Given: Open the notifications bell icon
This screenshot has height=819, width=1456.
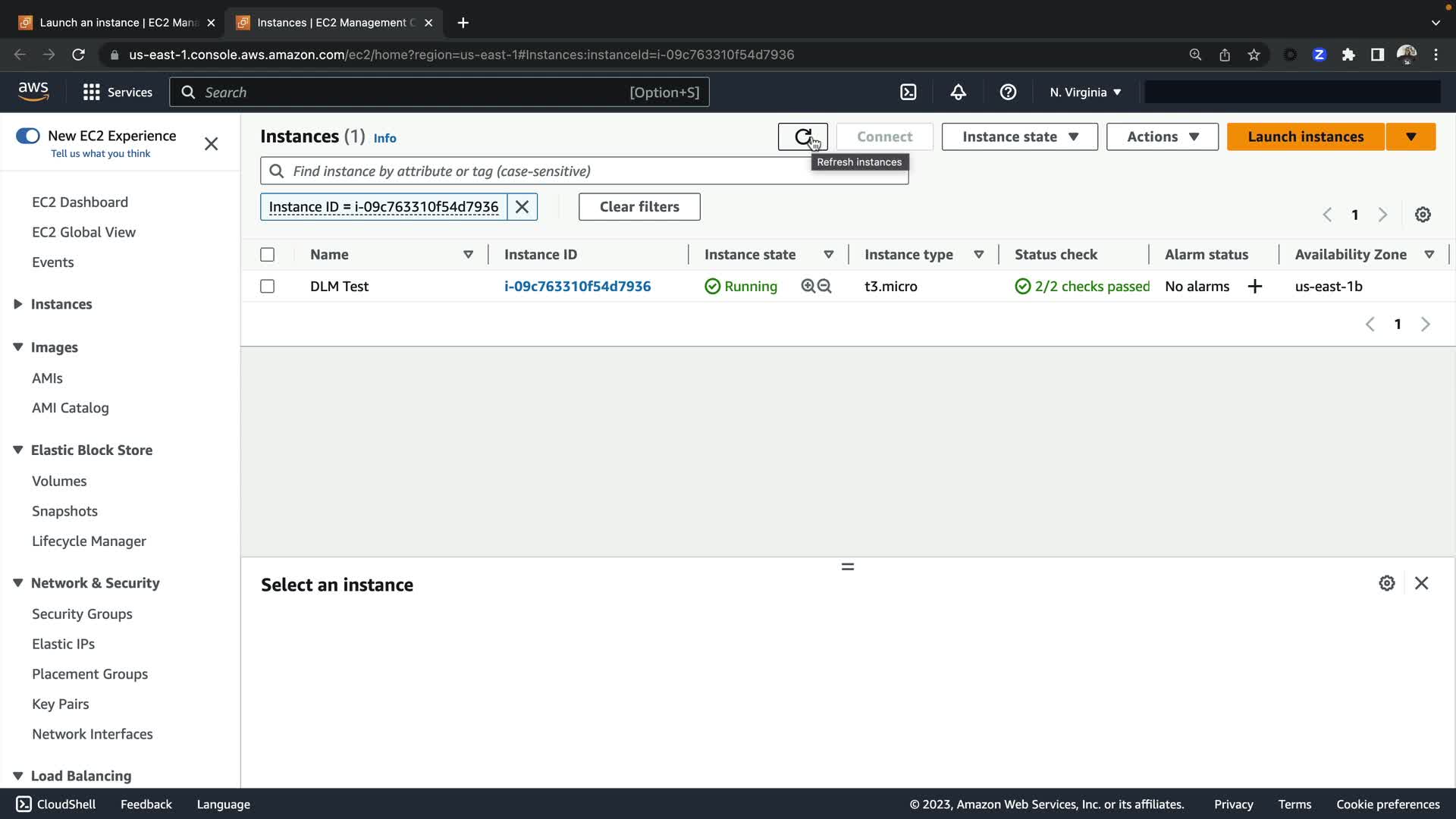Looking at the screenshot, I should [x=958, y=93].
